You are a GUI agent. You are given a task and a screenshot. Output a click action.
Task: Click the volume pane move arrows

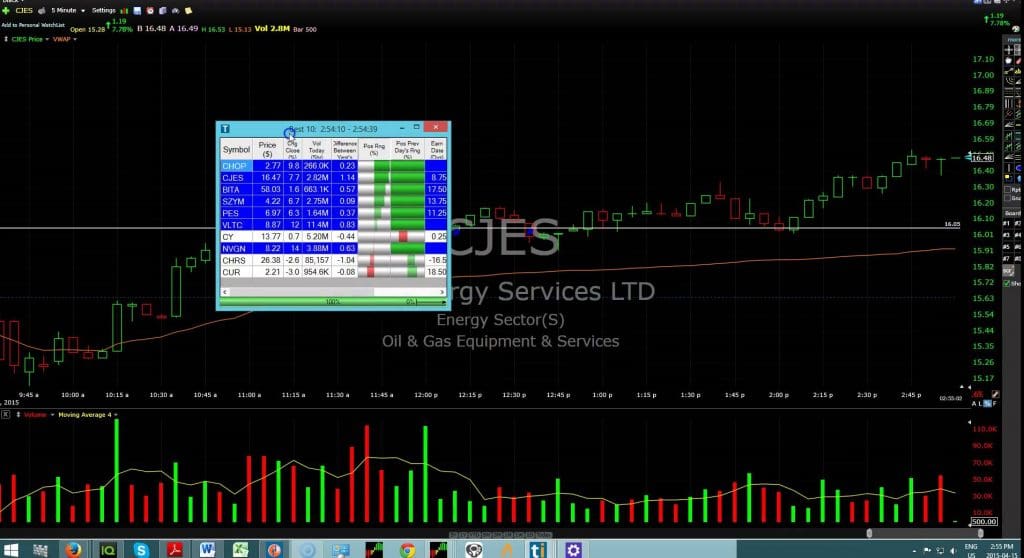point(18,415)
